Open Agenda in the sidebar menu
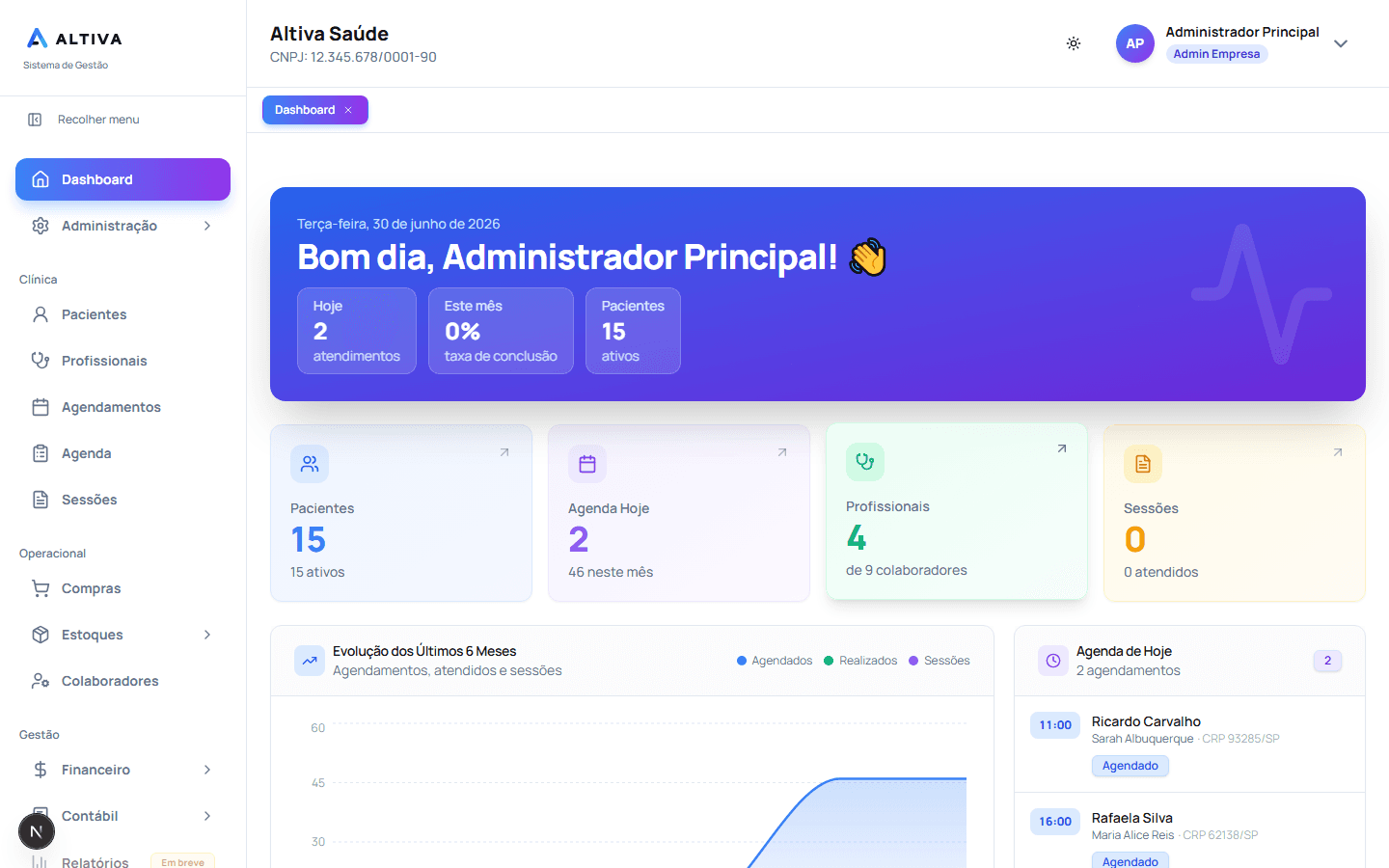Viewport: 1389px width, 868px height. pos(123,453)
